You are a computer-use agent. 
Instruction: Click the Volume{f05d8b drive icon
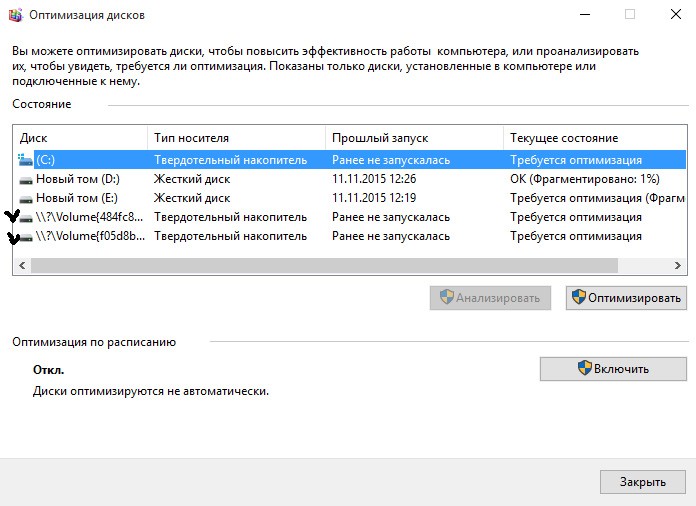point(25,237)
